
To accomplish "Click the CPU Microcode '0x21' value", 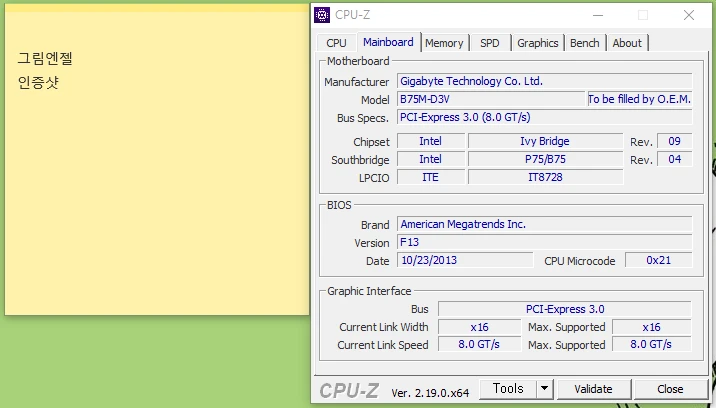I will (x=658, y=260).
